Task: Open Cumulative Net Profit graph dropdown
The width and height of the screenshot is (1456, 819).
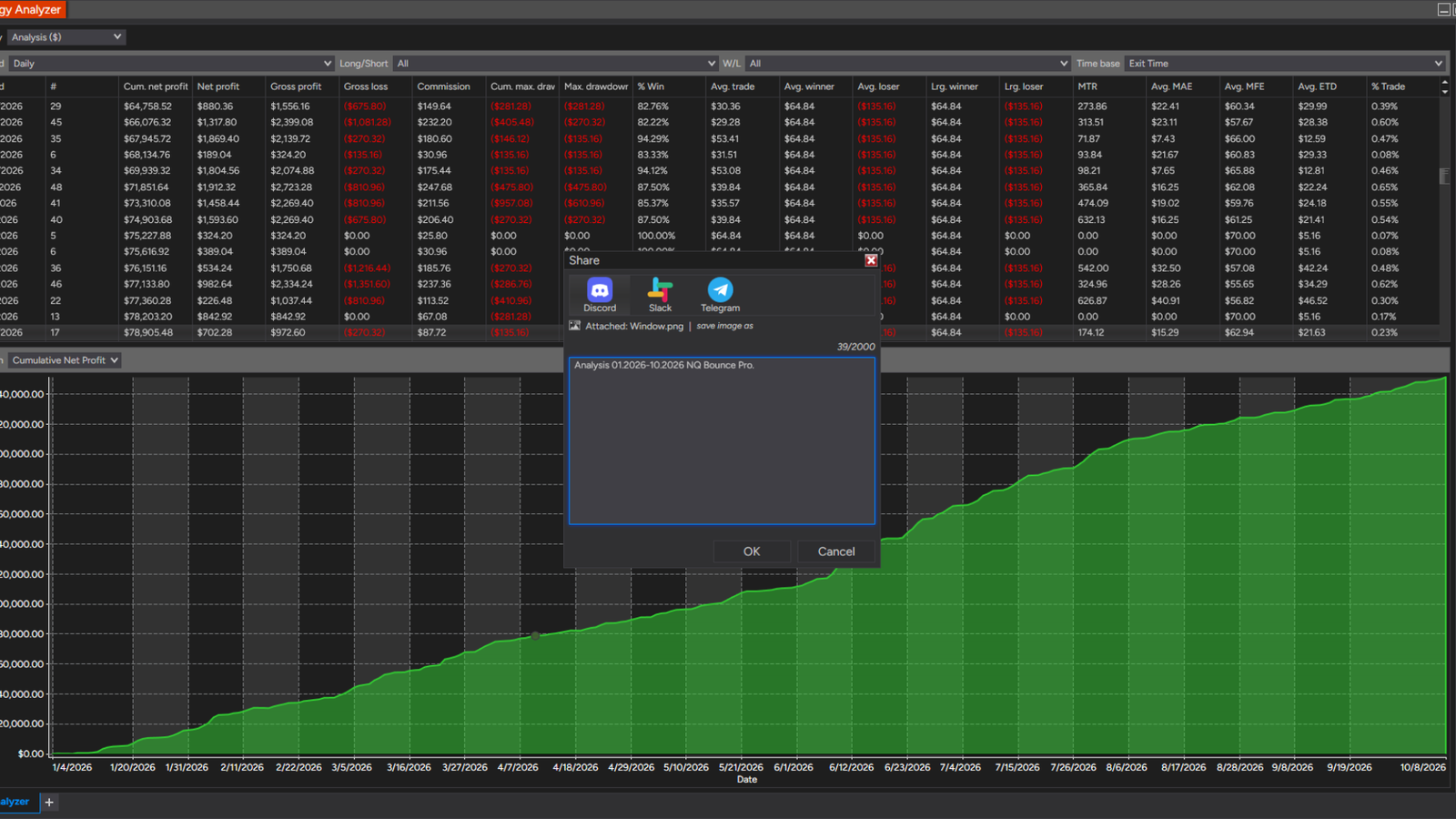Action: coord(65,360)
